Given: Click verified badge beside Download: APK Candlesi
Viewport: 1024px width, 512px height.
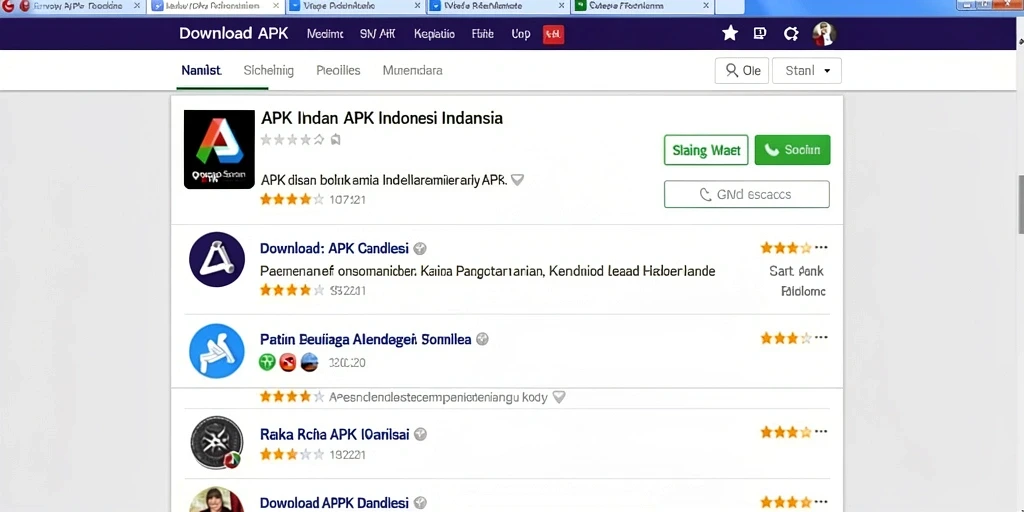Looking at the screenshot, I should [x=421, y=248].
